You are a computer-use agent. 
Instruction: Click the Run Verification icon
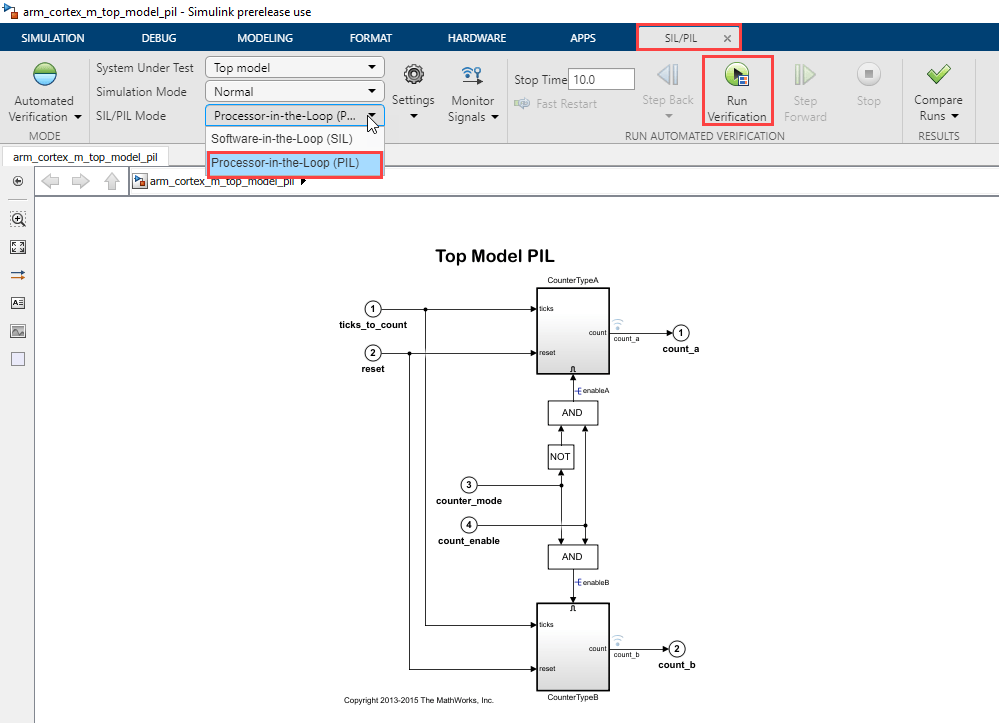coord(737,75)
